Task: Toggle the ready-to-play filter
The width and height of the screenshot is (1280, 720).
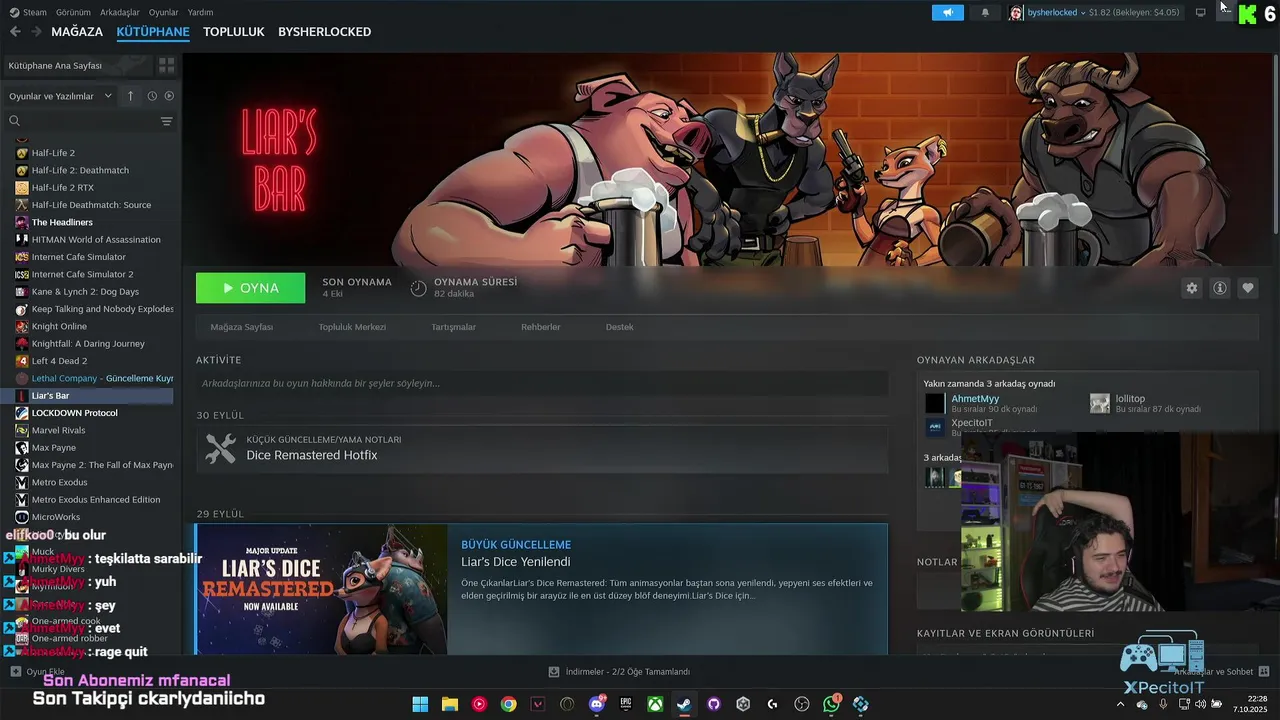Action: [x=169, y=96]
